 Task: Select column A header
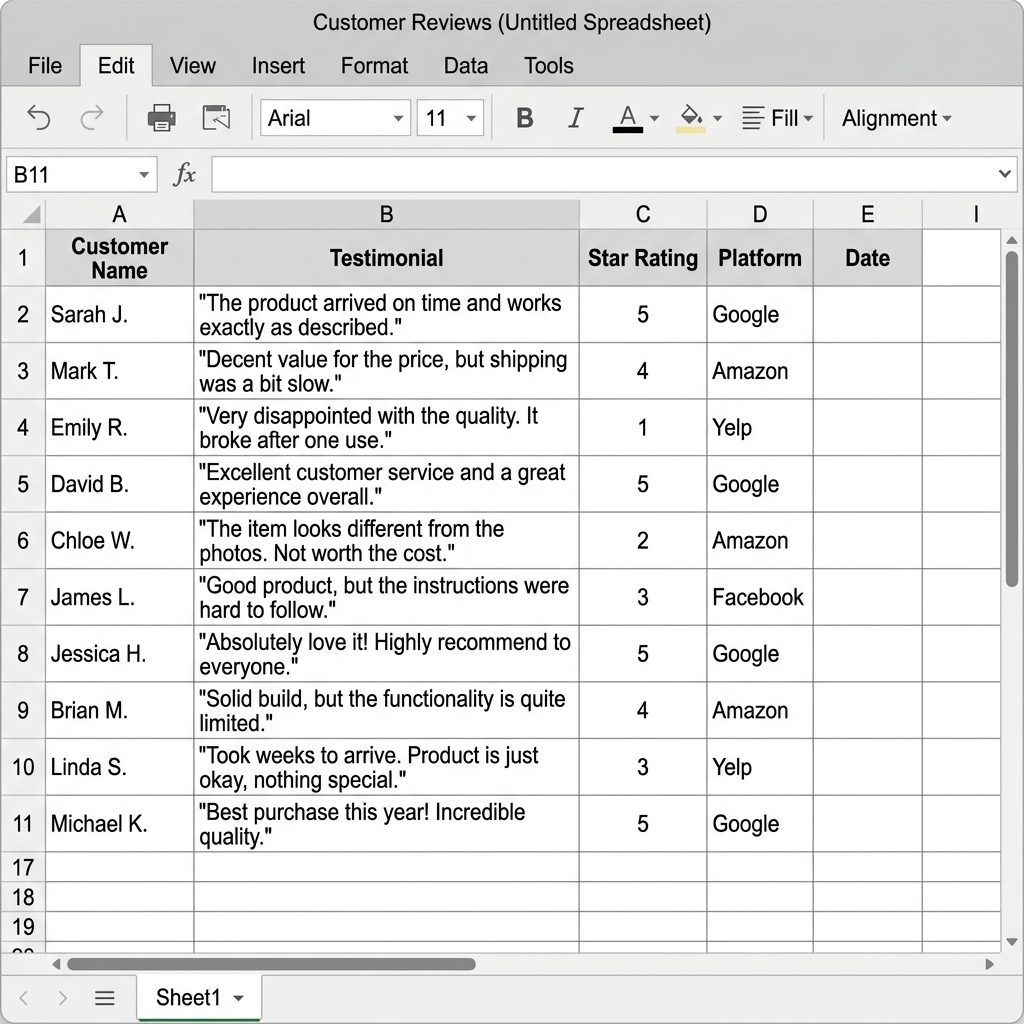coord(120,214)
